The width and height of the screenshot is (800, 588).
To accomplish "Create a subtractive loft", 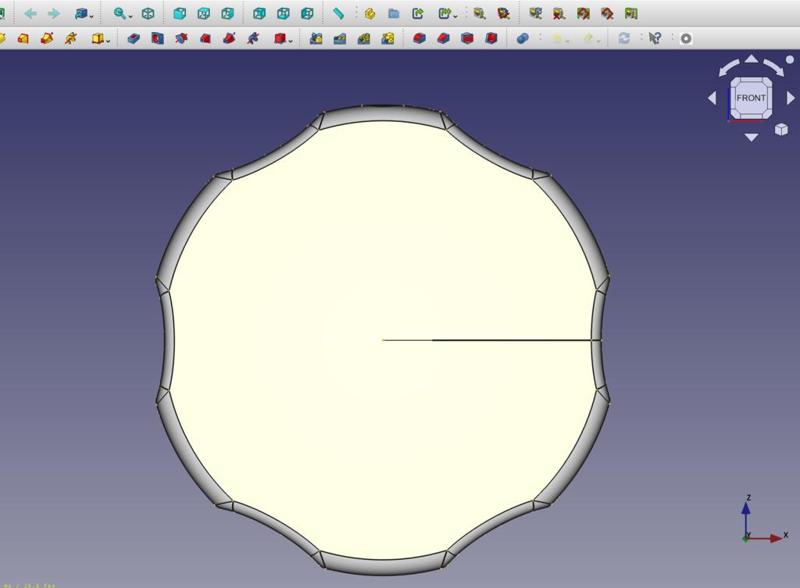I will click(206, 38).
